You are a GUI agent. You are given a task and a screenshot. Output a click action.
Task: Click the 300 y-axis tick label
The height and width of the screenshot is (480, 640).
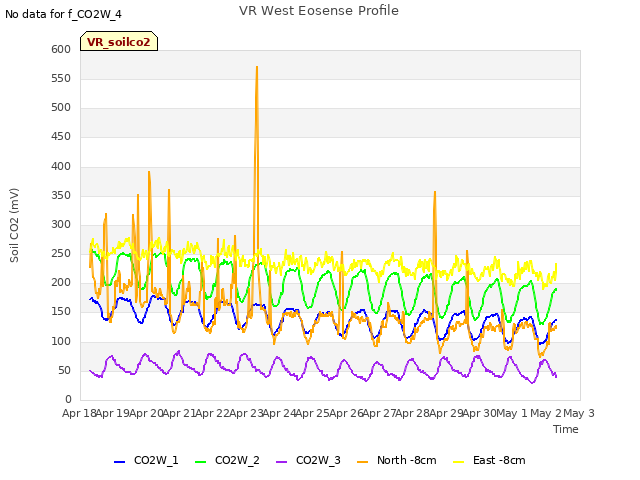pyautogui.click(x=61, y=224)
